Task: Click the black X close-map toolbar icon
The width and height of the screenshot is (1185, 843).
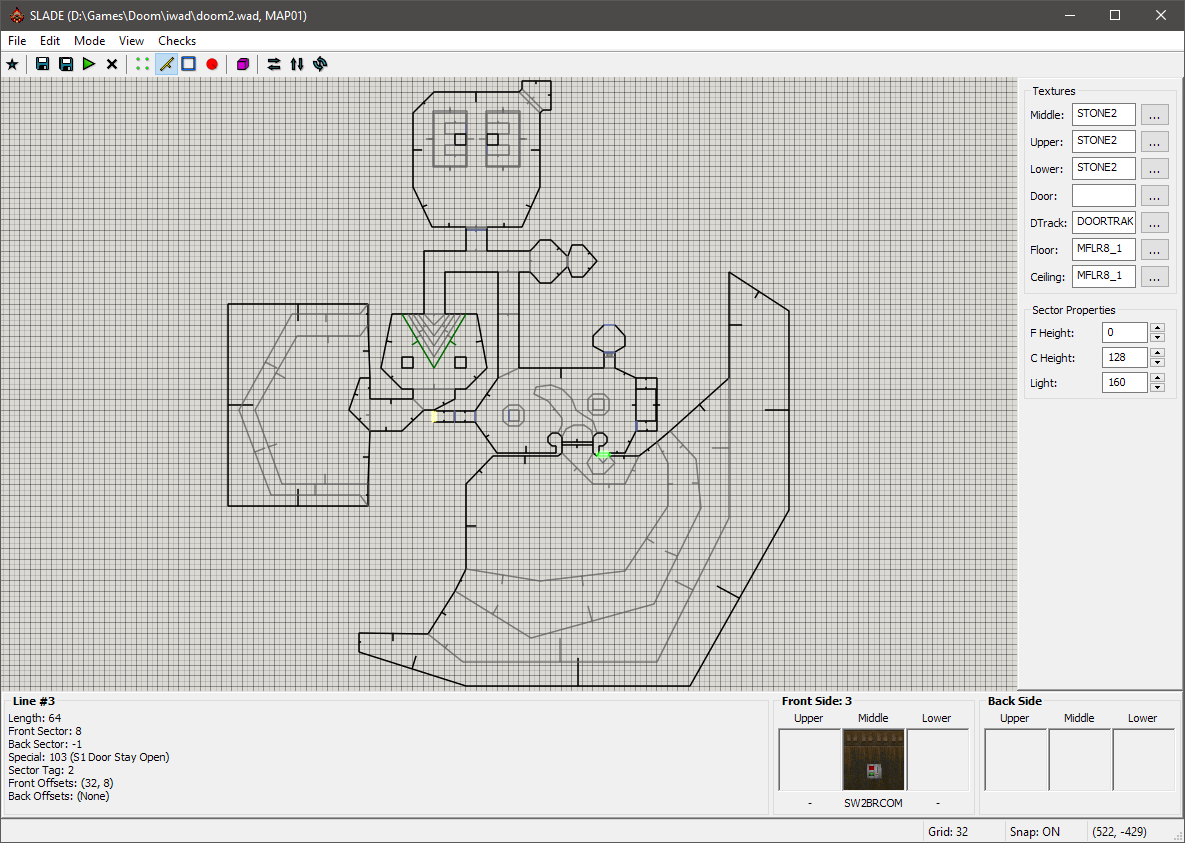Action: 112,64
